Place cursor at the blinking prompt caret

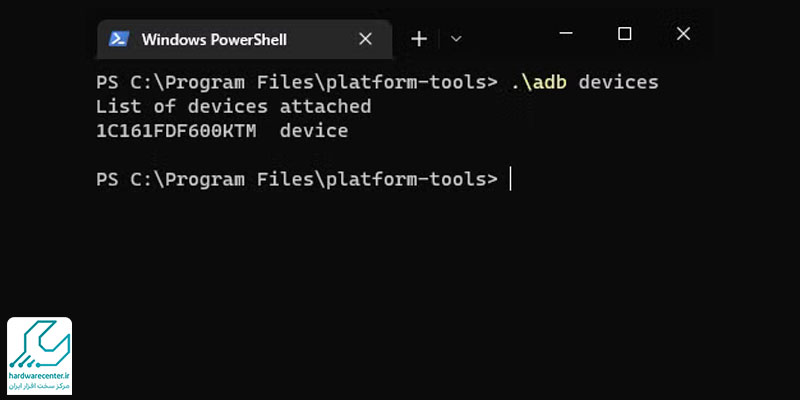[x=510, y=179]
